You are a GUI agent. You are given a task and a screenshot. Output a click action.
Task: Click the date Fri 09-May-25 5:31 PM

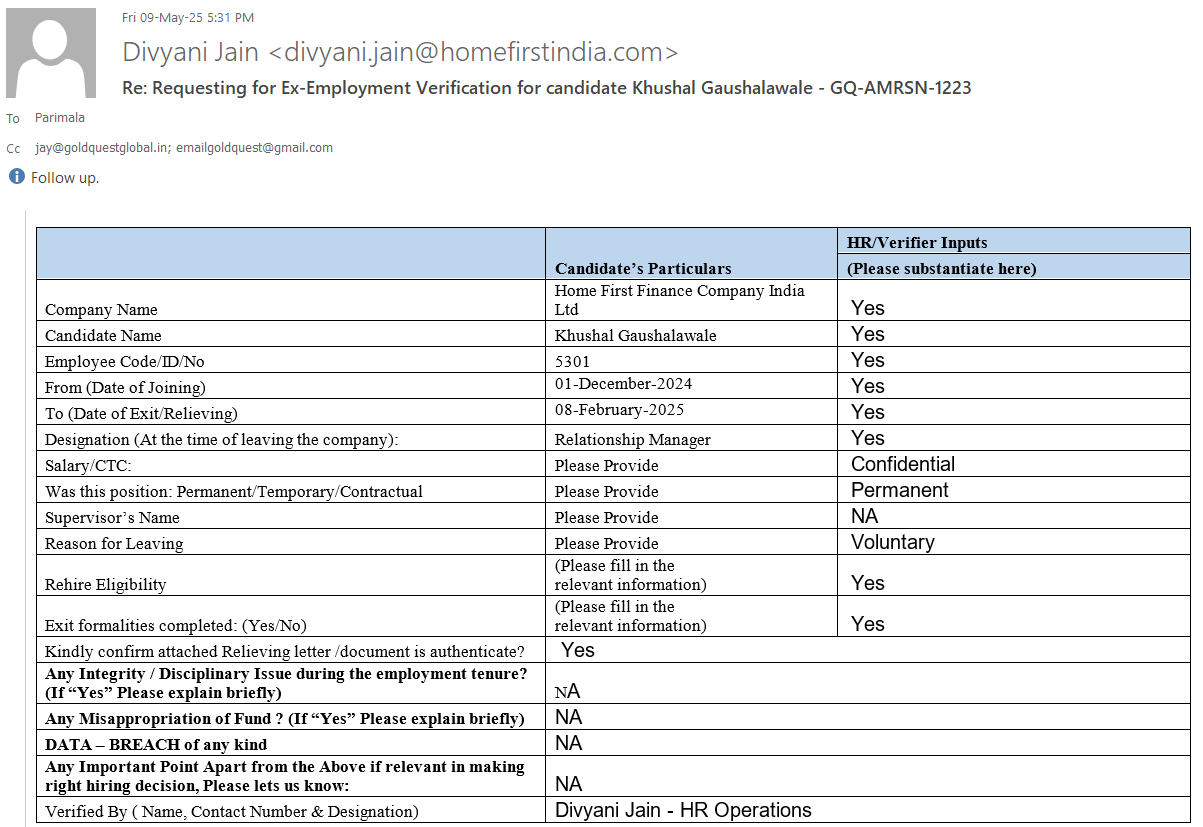point(188,17)
